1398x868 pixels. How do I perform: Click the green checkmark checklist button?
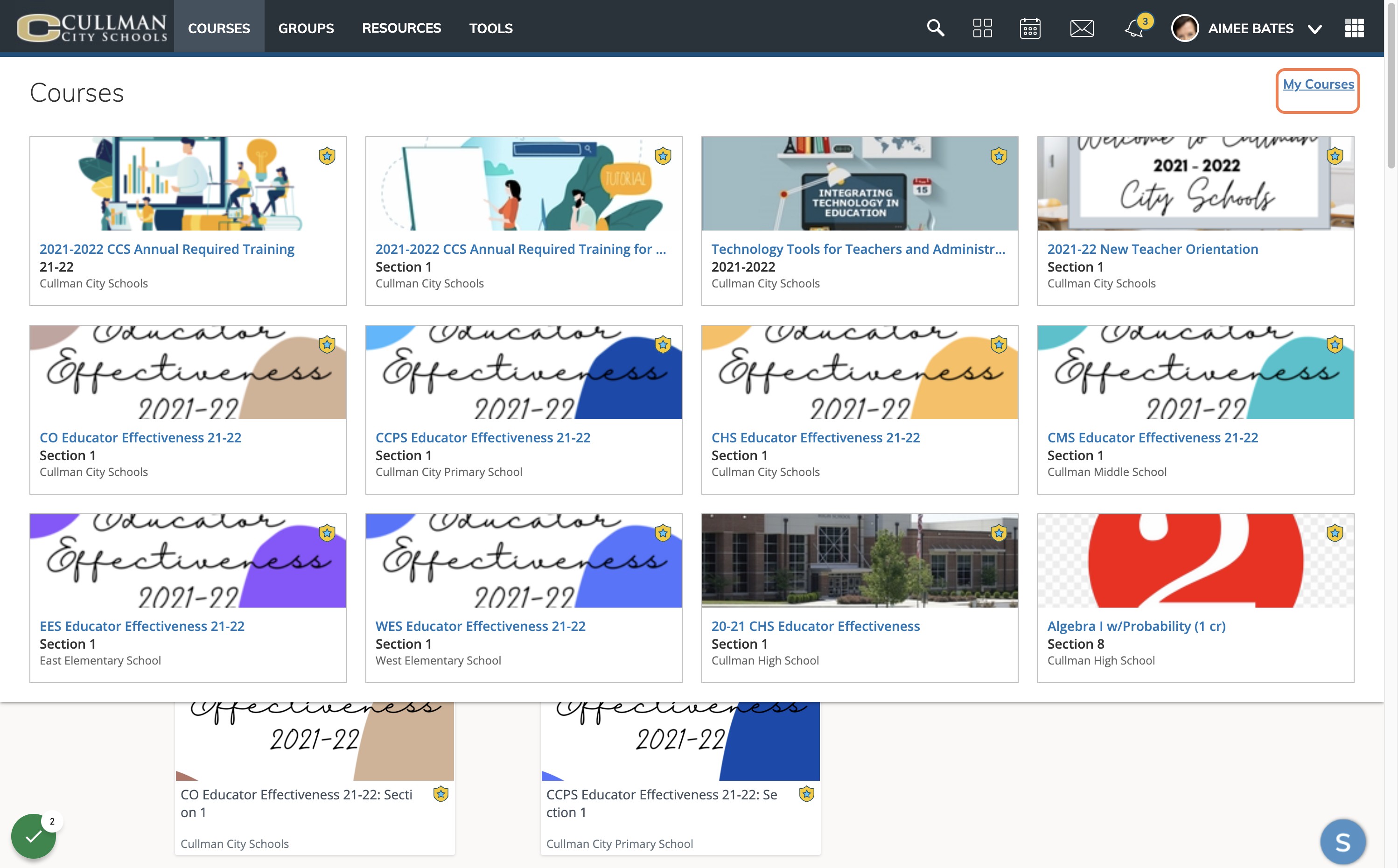pyautogui.click(x=33, y=836)
